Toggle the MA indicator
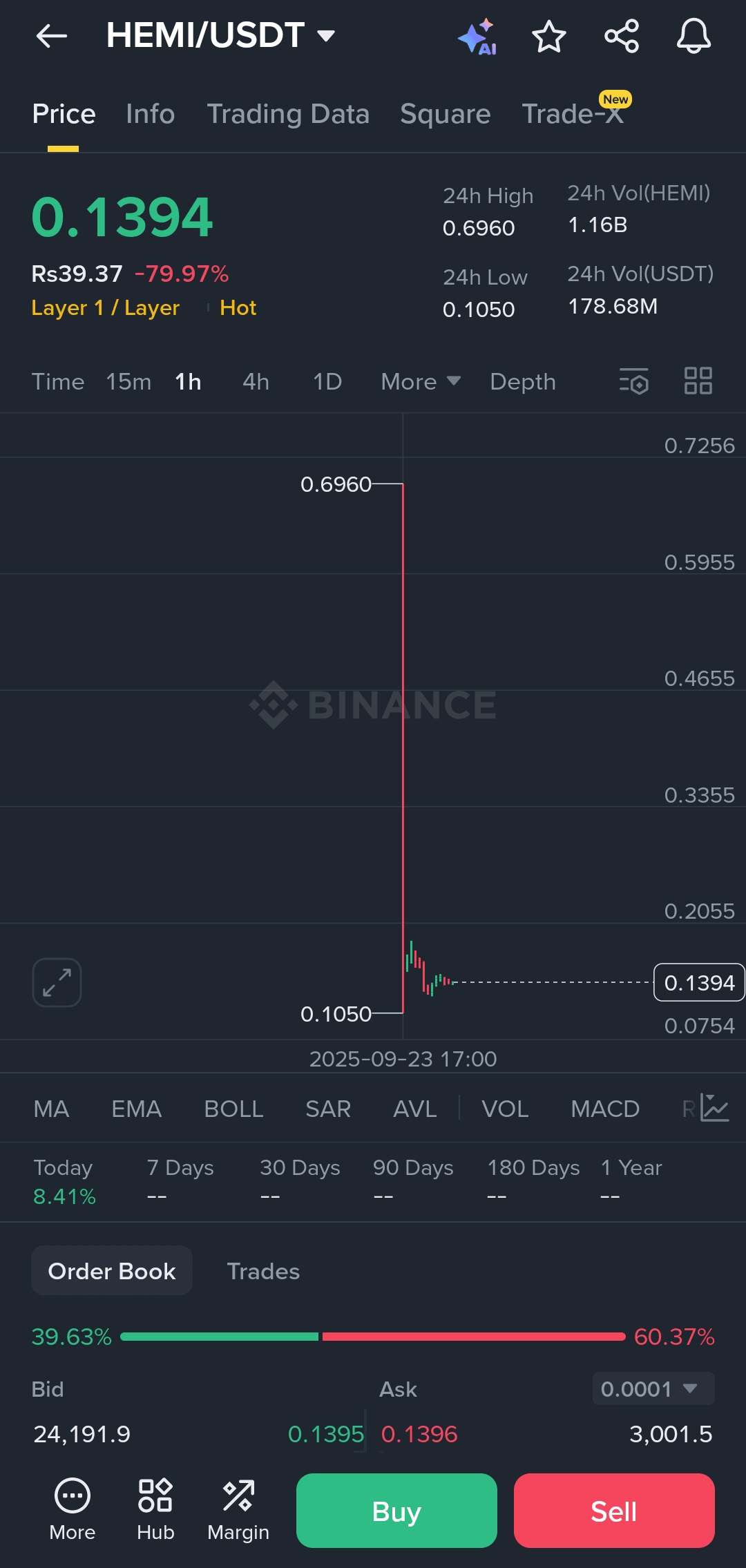 coord(51,1109)
